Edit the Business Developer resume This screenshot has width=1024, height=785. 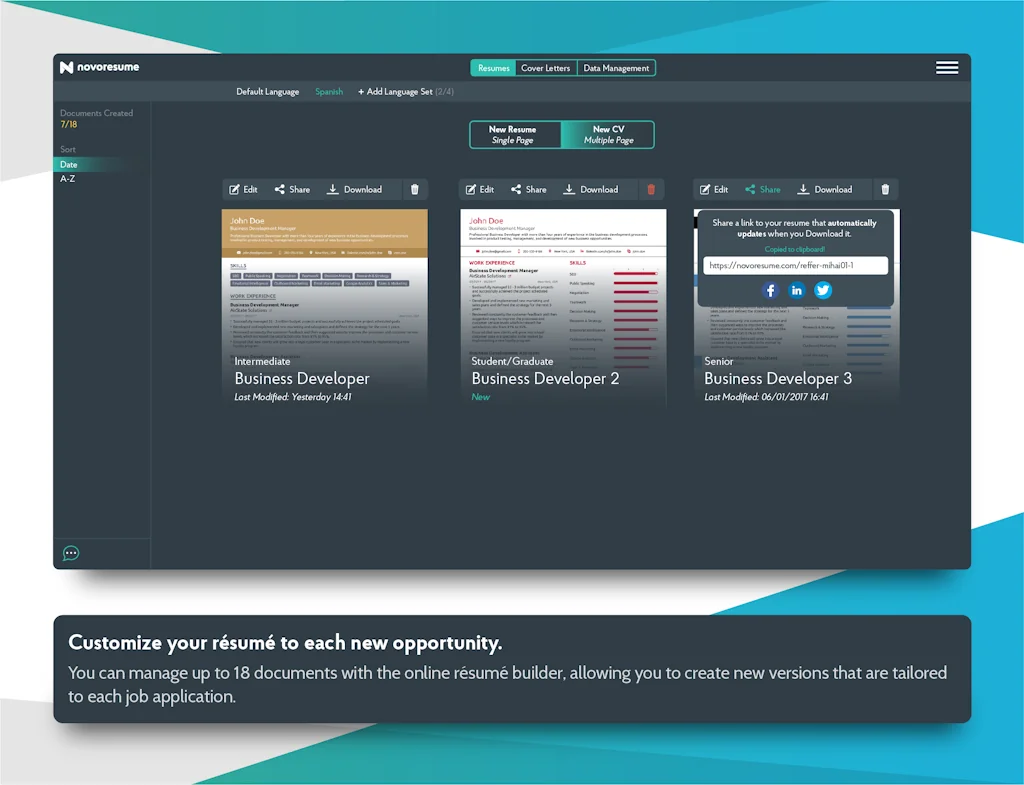[244, 189]
